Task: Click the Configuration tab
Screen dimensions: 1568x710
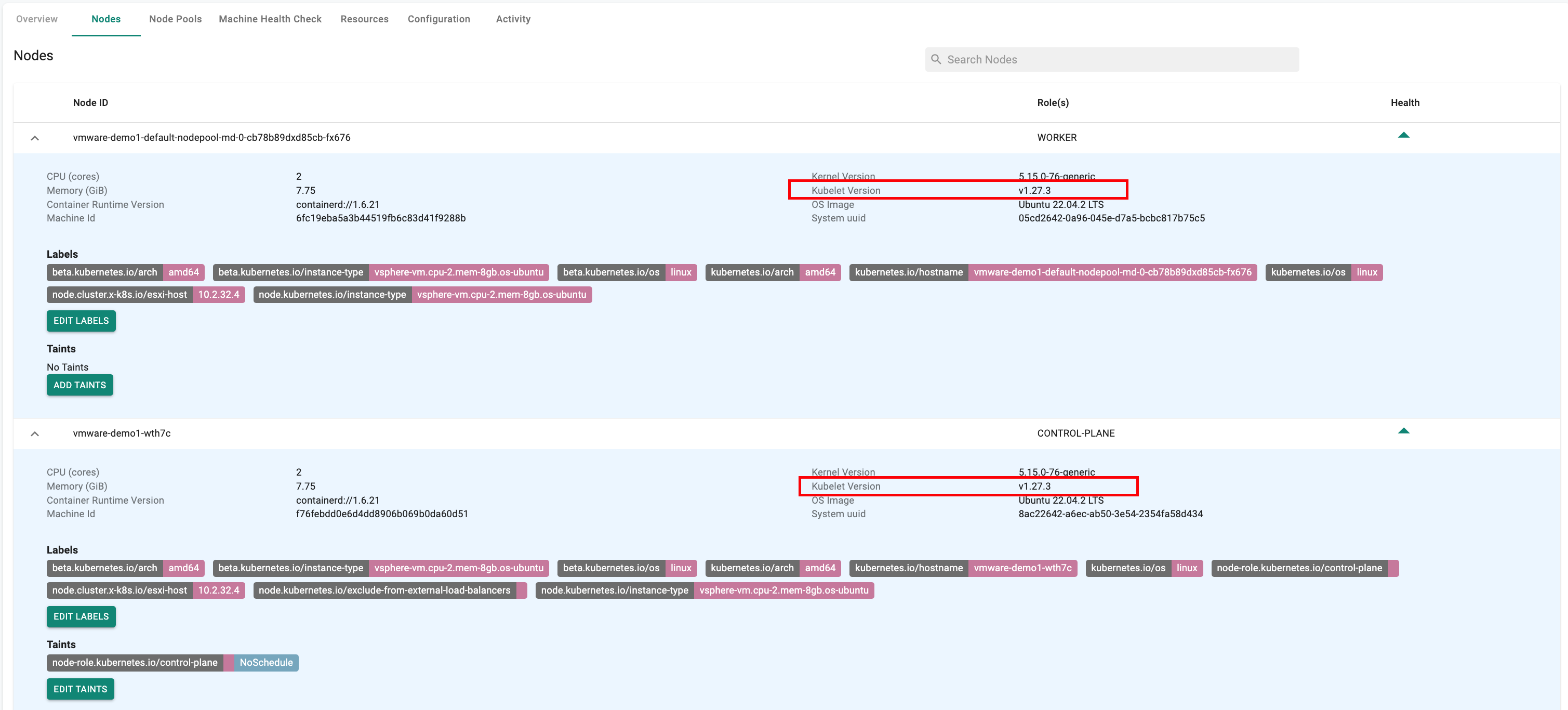Action: pos(438,18)
